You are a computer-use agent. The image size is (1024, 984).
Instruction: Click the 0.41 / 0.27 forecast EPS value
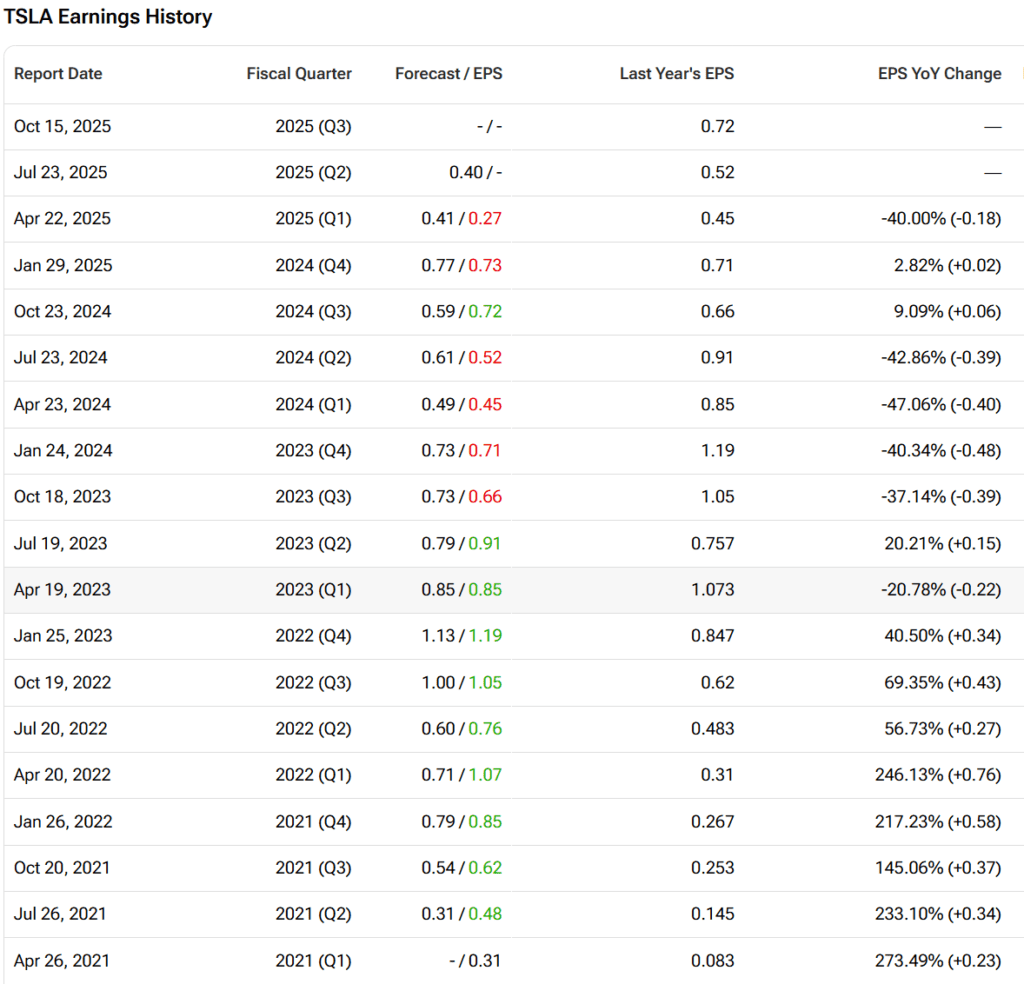pos(462,219)
